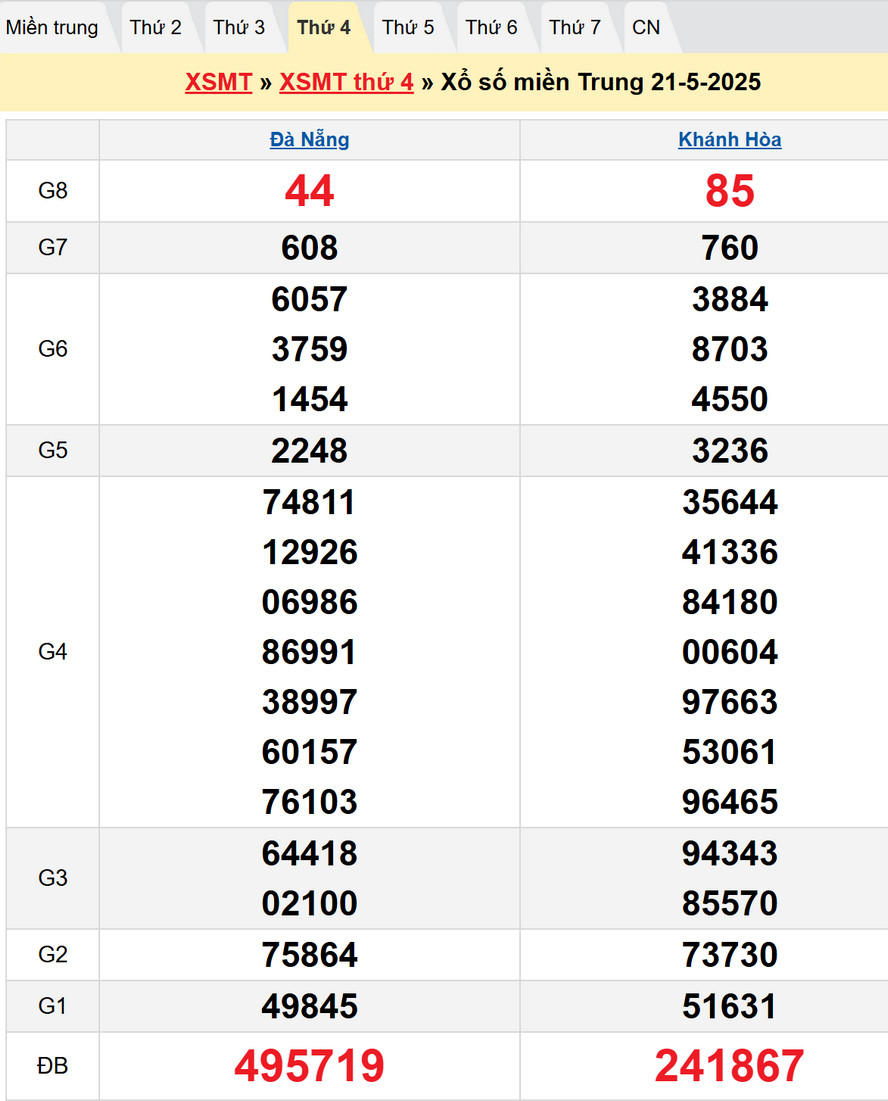This screenshot has width=888, height=1101.
Task: Switch to the Thứ 6 tab
Action: coord(491,27)
